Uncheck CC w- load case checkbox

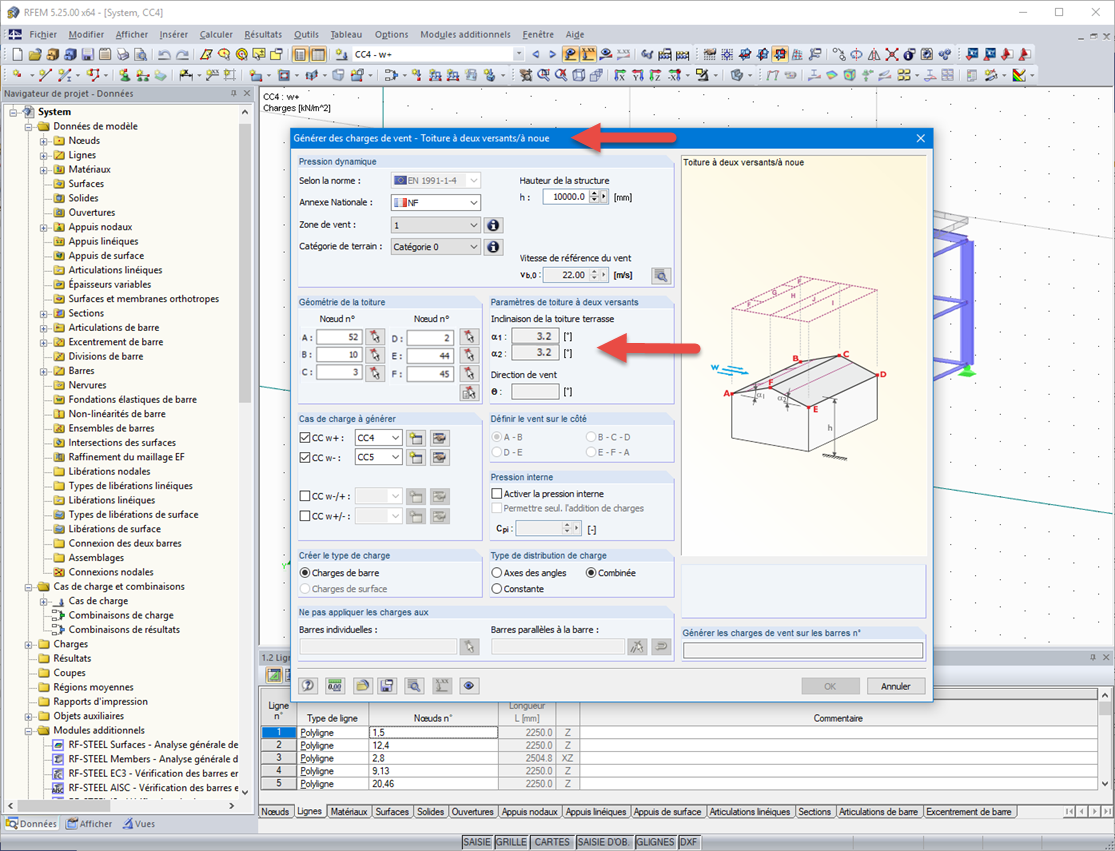pyautogui.click(x=305, y=457)
